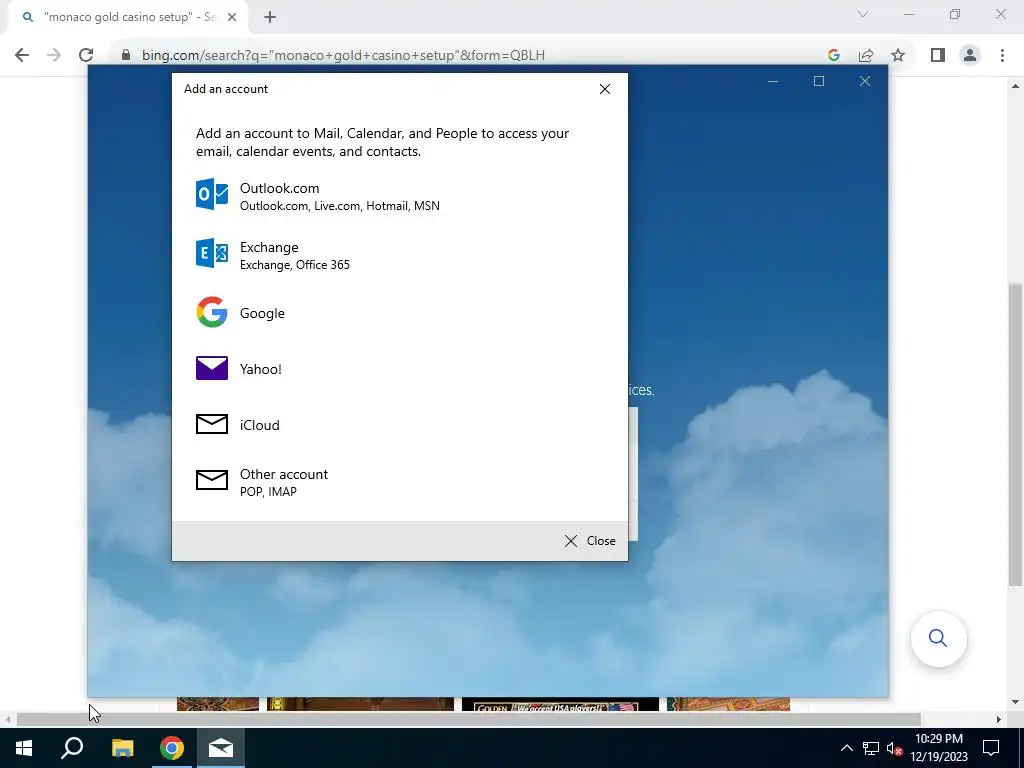Open the Windows Start menu
The height and width of the screenshot is (768, 1024).
(x=24, y=748)
